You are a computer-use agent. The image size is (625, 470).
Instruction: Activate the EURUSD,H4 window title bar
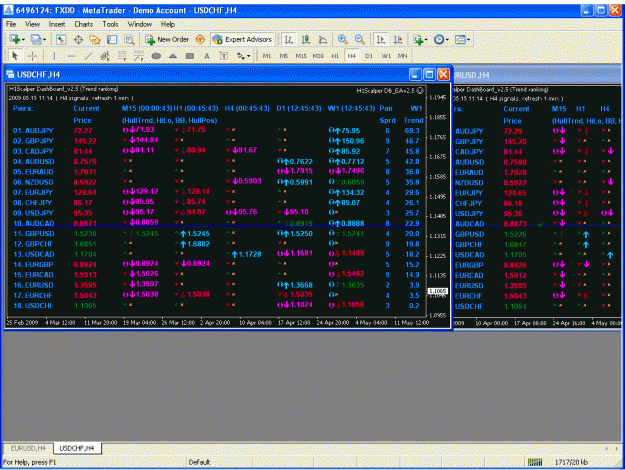537,75
